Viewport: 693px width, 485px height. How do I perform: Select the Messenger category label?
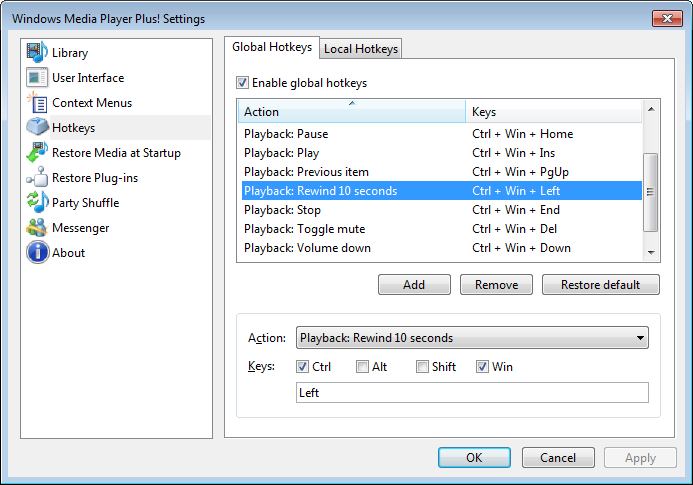pyautogui.click(x=80, y=228)
